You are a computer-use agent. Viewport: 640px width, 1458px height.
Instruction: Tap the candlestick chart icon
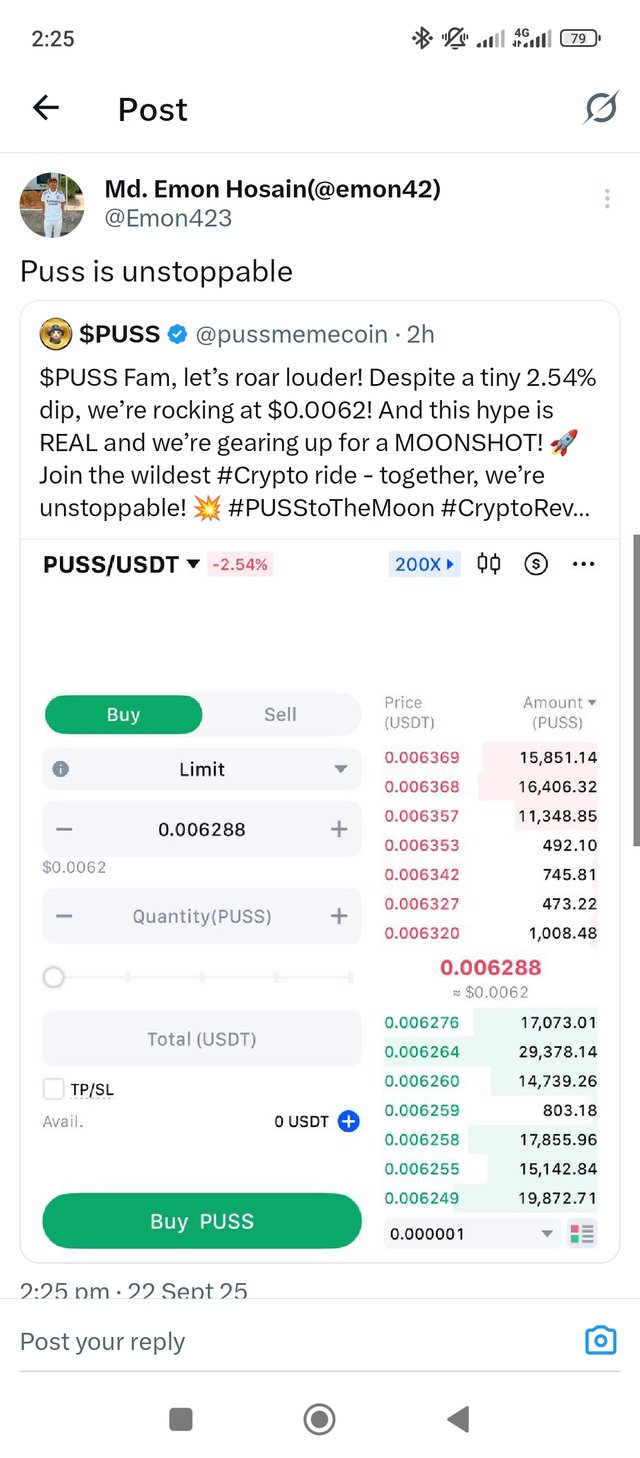pos(488,564)
